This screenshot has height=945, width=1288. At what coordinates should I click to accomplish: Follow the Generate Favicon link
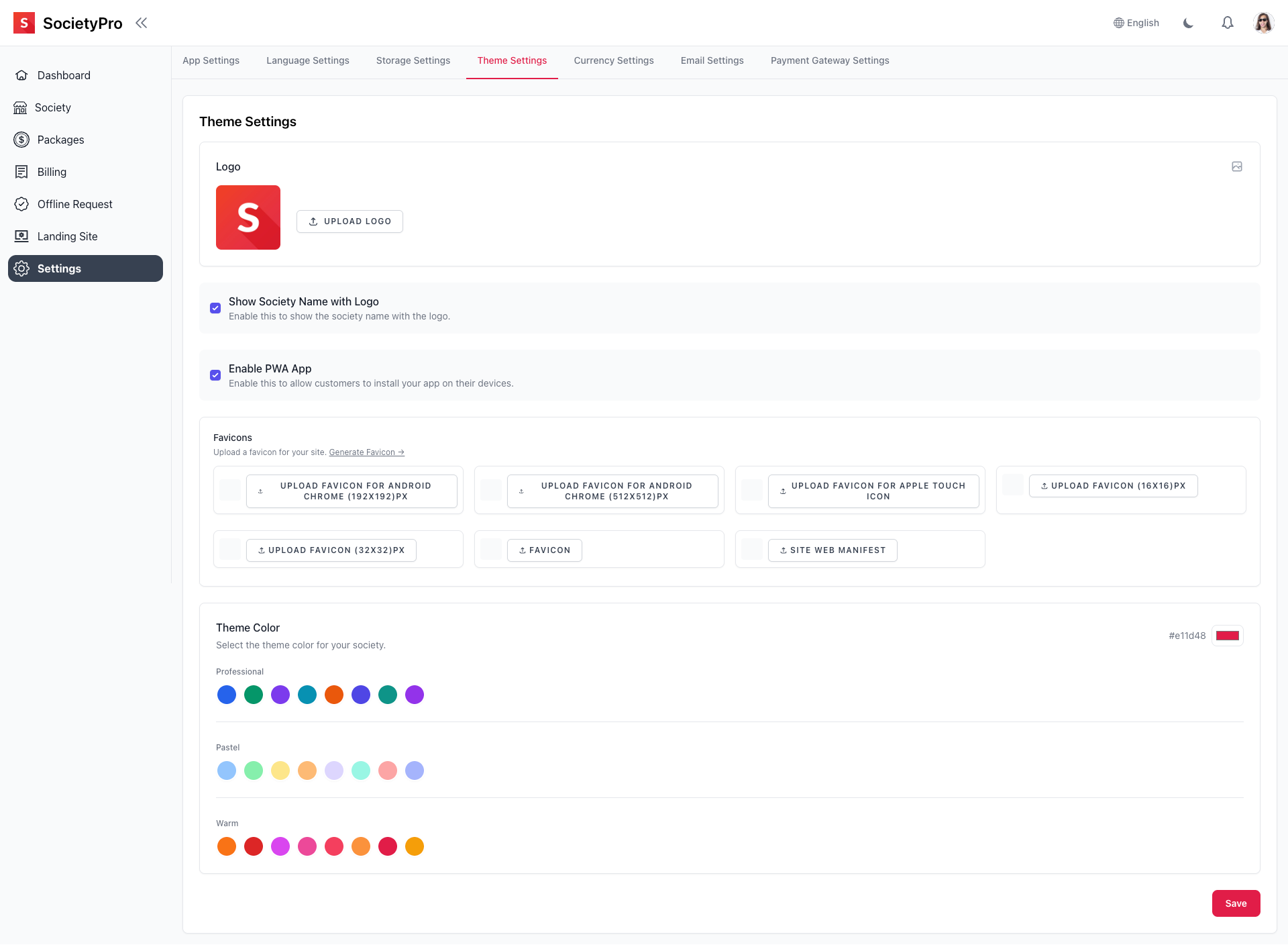[x=366, y=452]
